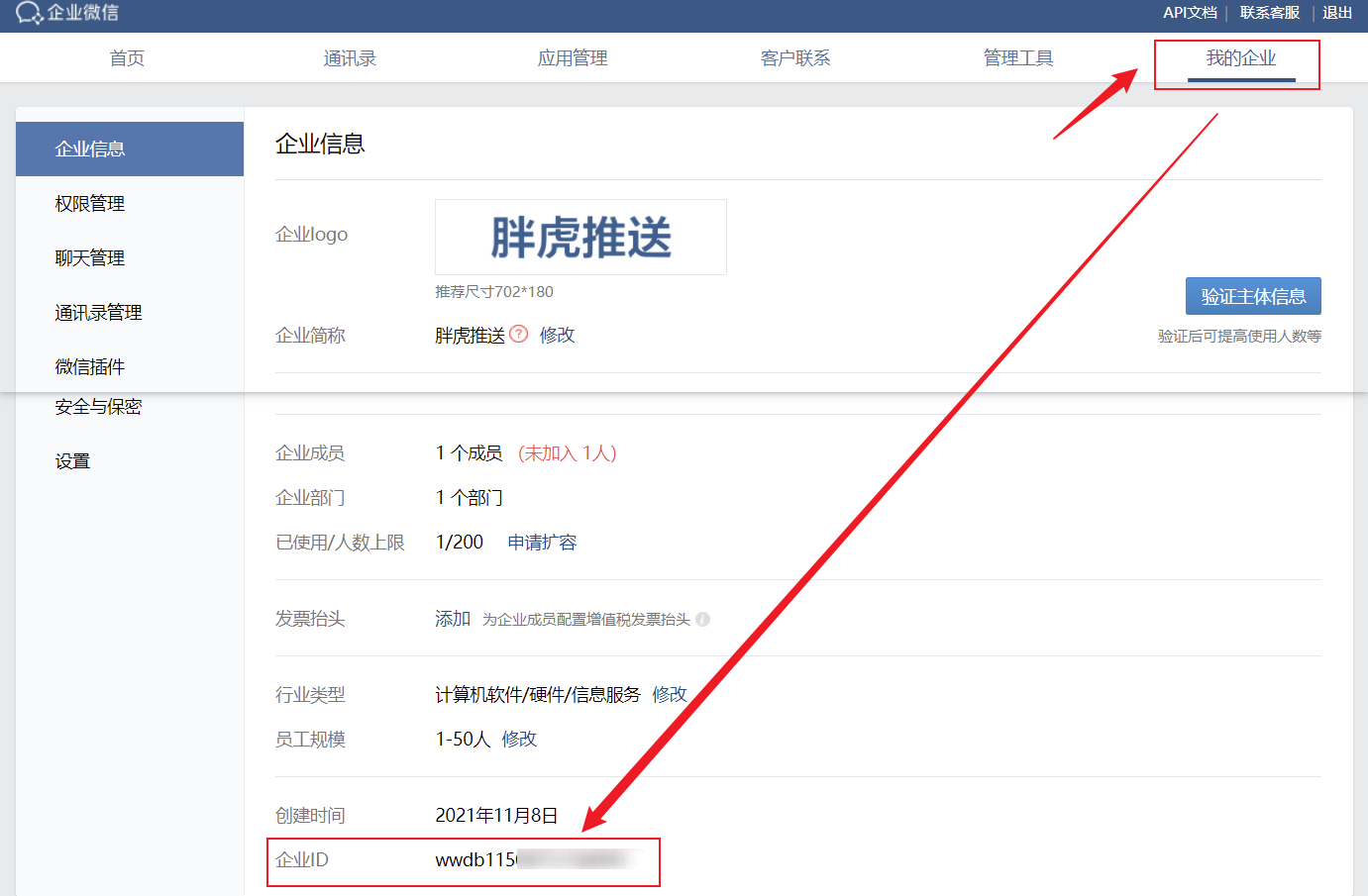Open the question mark tip beside 胖虎推送

click(519, 335)
